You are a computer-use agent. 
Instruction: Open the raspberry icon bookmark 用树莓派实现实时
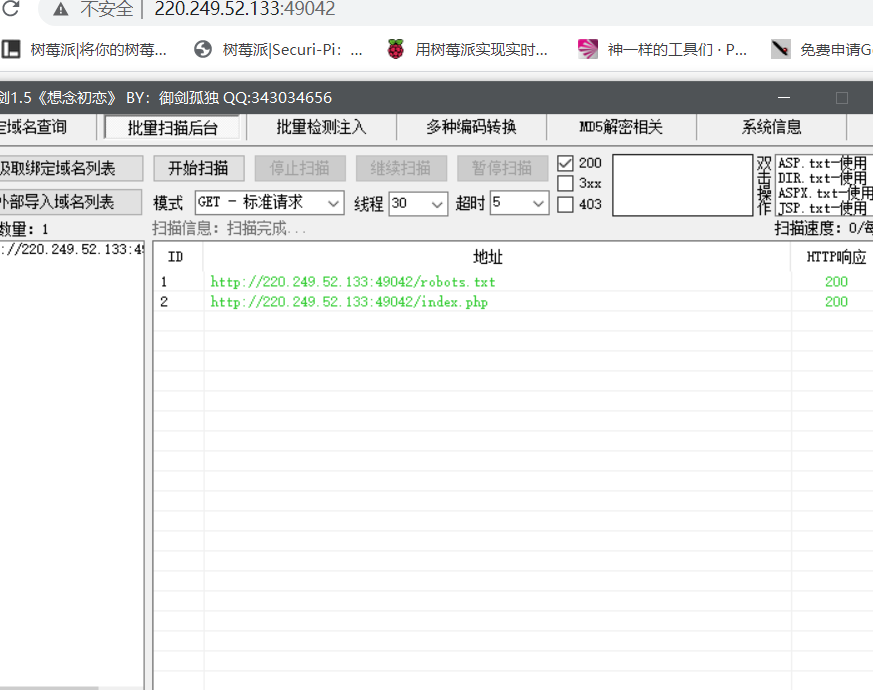point(396,49)
